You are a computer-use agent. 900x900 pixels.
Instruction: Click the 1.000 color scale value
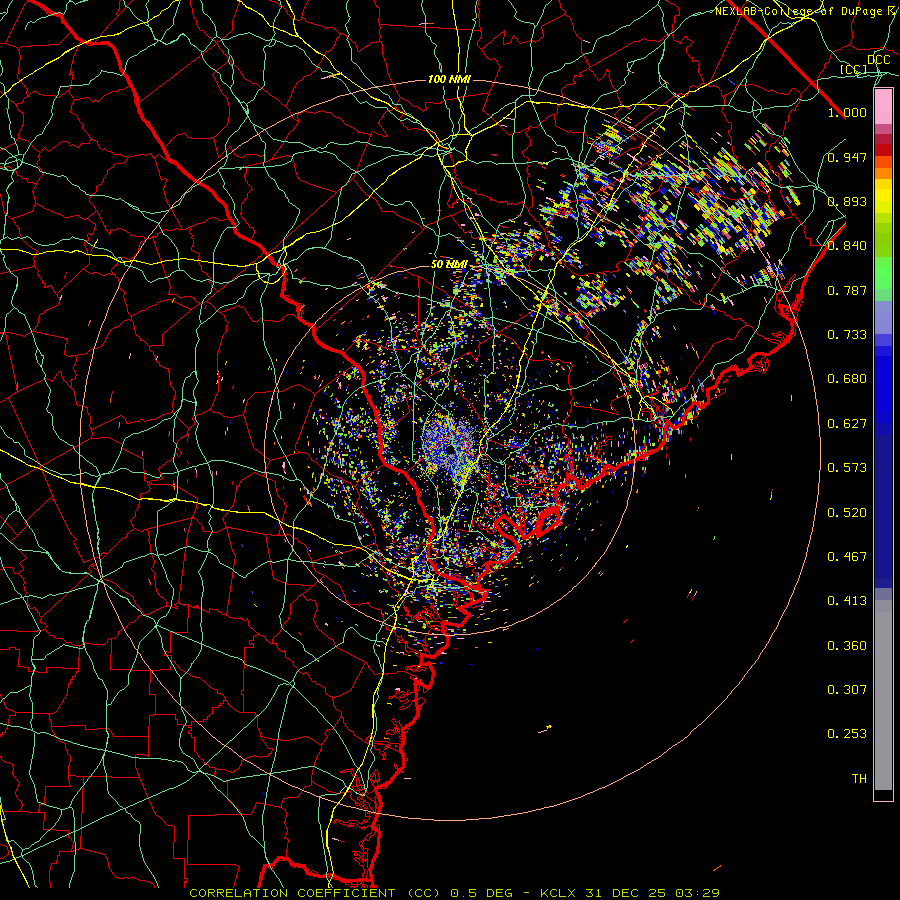(x=847, y=112)
